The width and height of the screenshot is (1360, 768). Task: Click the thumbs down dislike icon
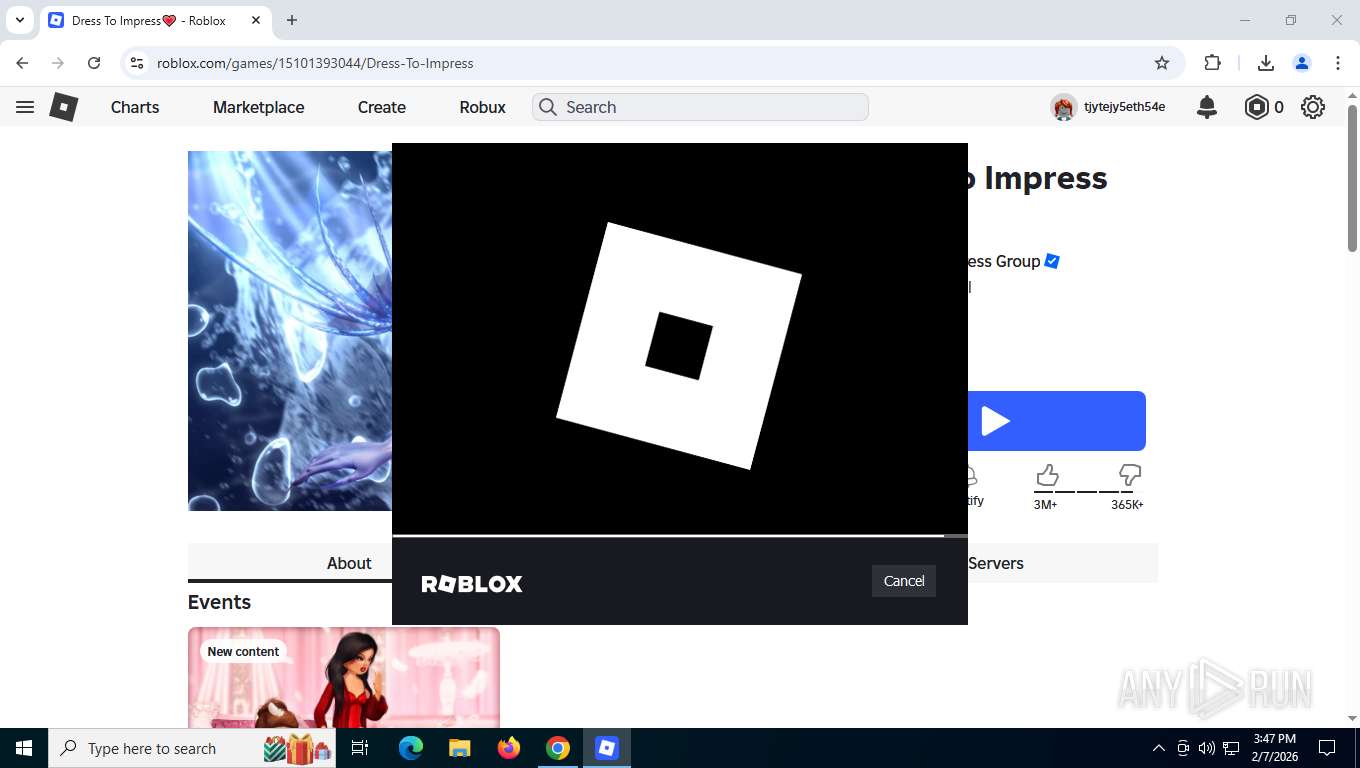tap(1130, 474)
